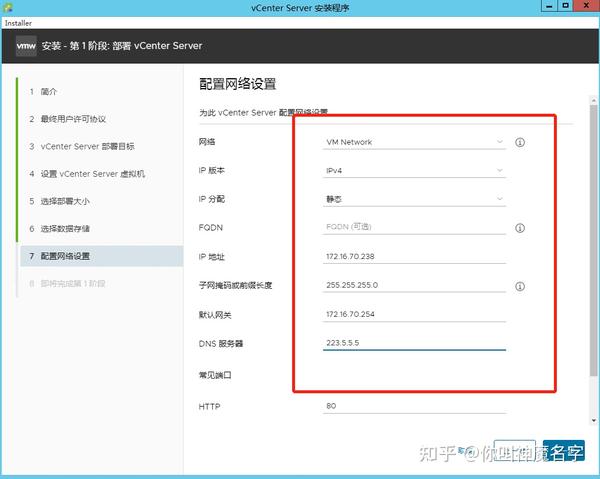The height and width of the screenshot is (479, 600).
Task: Click the info icon beside subnet mask field
Action: click(520, 286)
